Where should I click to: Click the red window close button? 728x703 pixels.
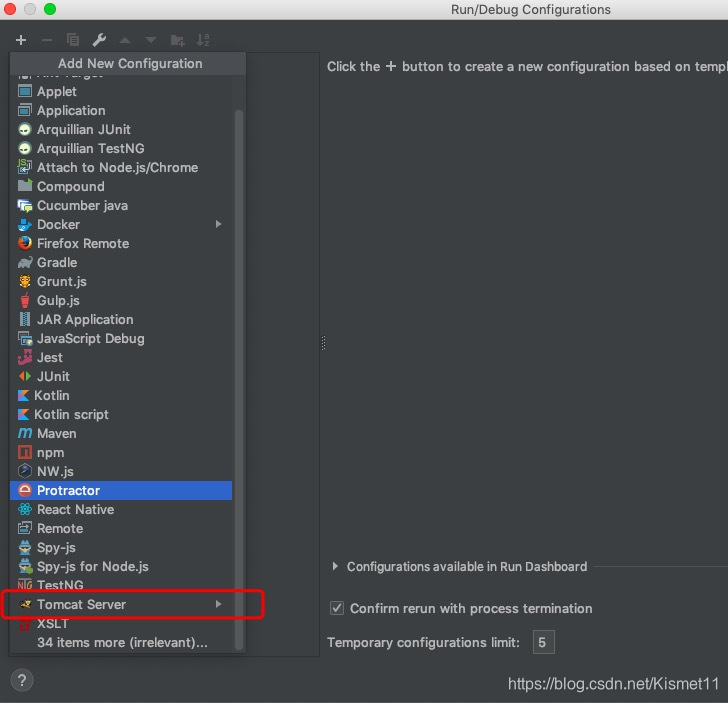coord(10,9)
